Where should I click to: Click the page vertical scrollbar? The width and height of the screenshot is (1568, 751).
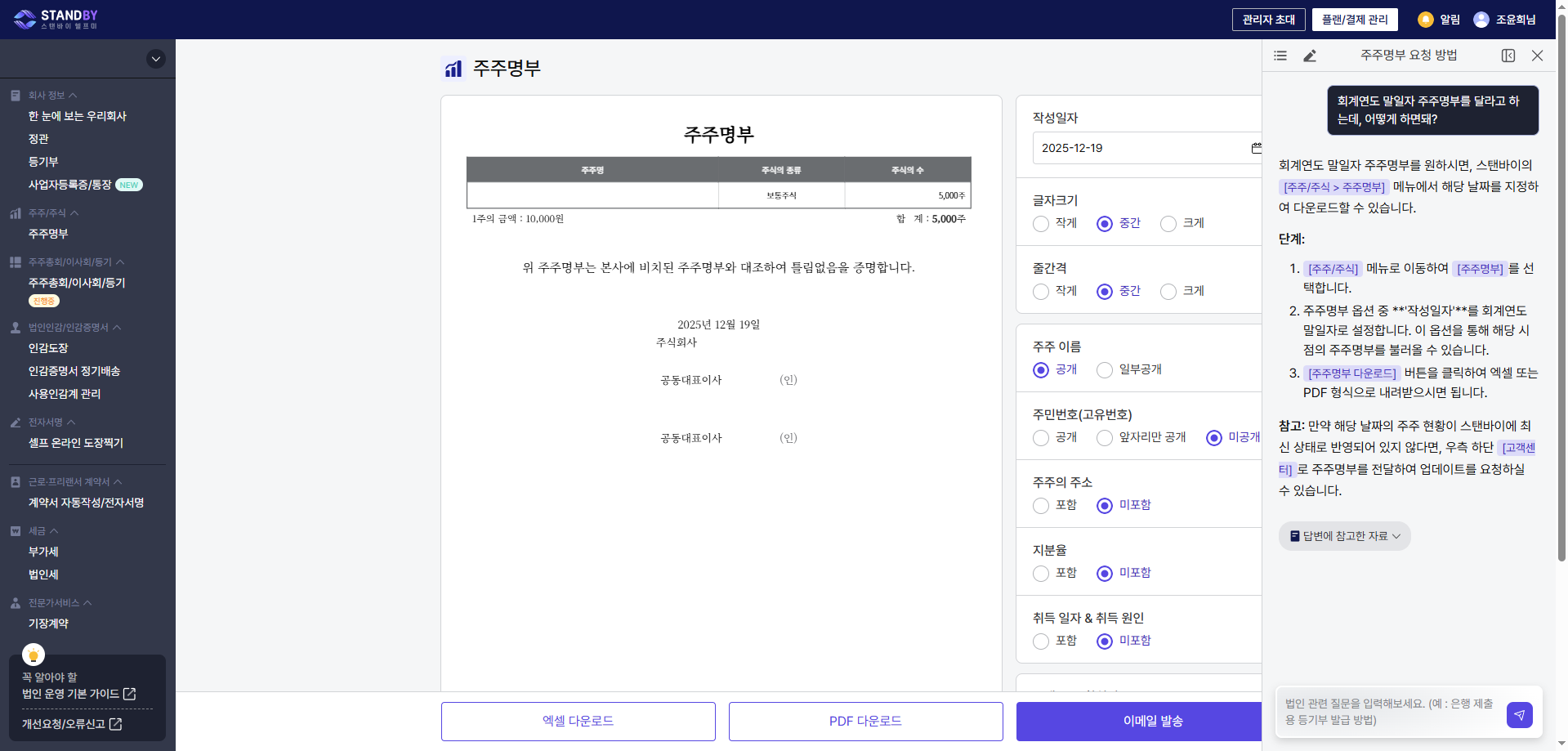1561,327
